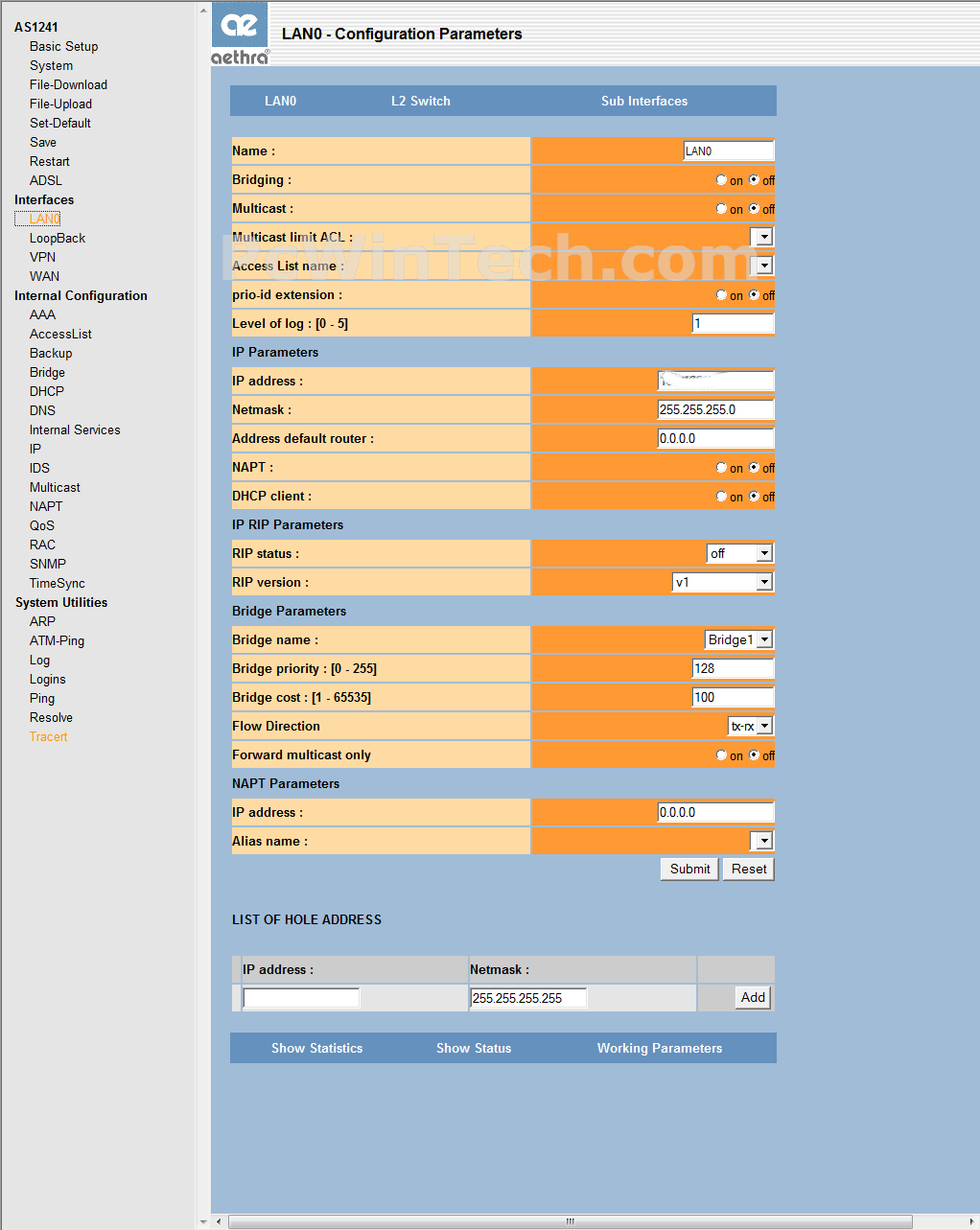Expand the Alias name dropdown

pyautogui.click(x=761, y=841)
